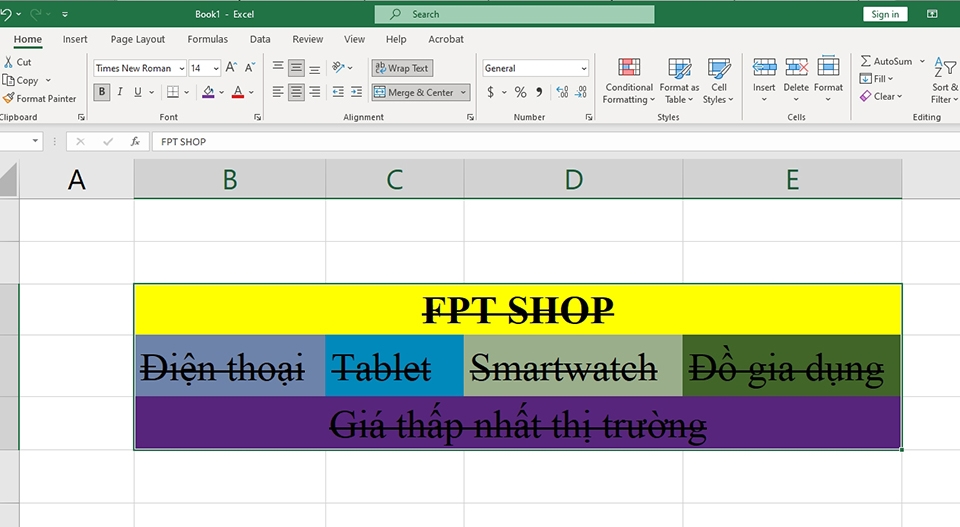960x527 pixels.
Task: Click Increase Decimal icon
Action: click(562, 92)
